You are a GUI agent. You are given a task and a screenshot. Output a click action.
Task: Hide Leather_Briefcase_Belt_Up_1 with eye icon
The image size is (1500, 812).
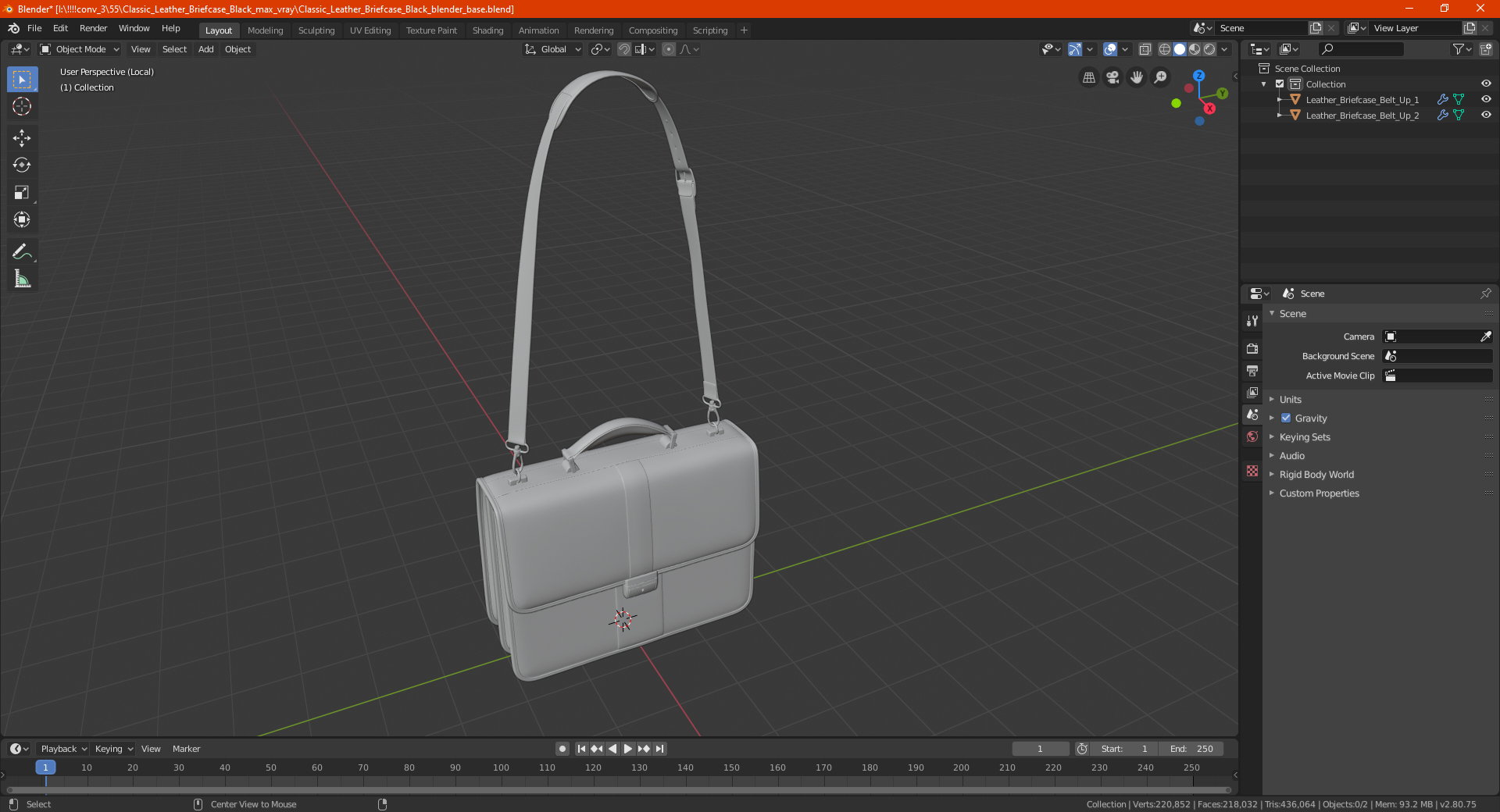[1486, 100]
